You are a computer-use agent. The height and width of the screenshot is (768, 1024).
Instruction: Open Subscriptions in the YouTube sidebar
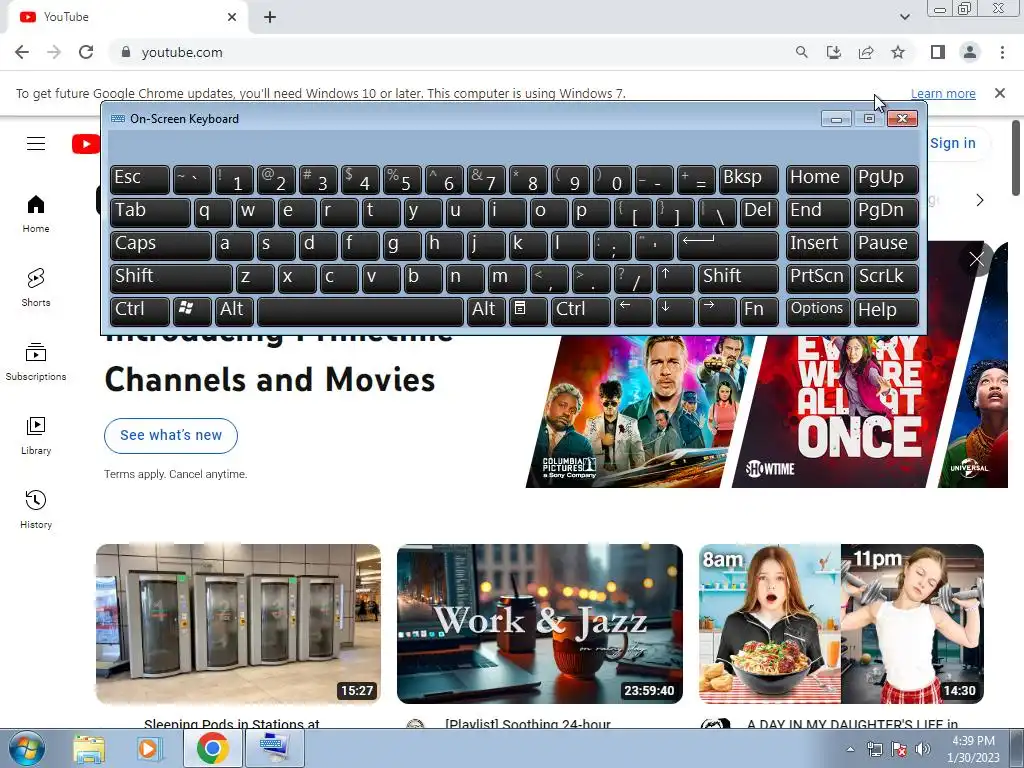coord(36,362)
